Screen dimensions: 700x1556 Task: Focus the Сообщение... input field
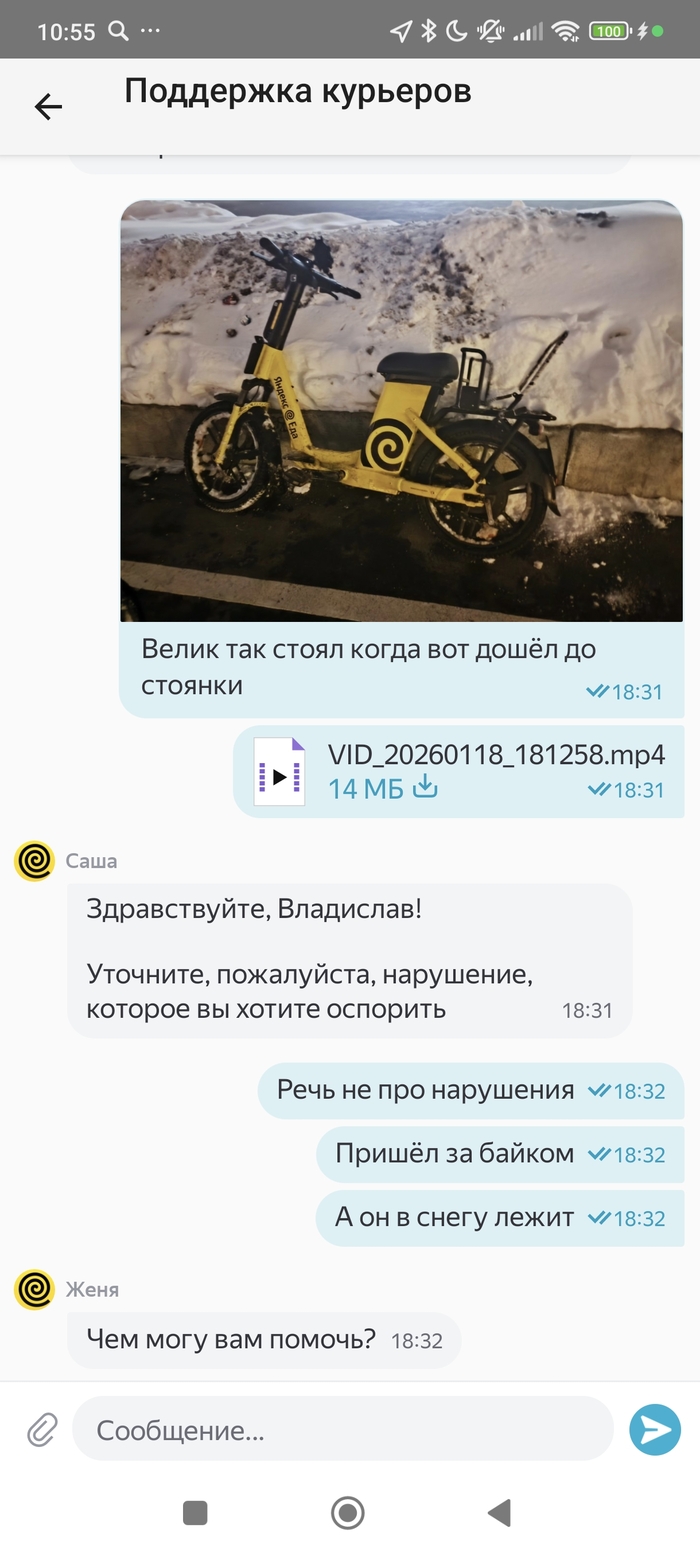pos(342,1430)
